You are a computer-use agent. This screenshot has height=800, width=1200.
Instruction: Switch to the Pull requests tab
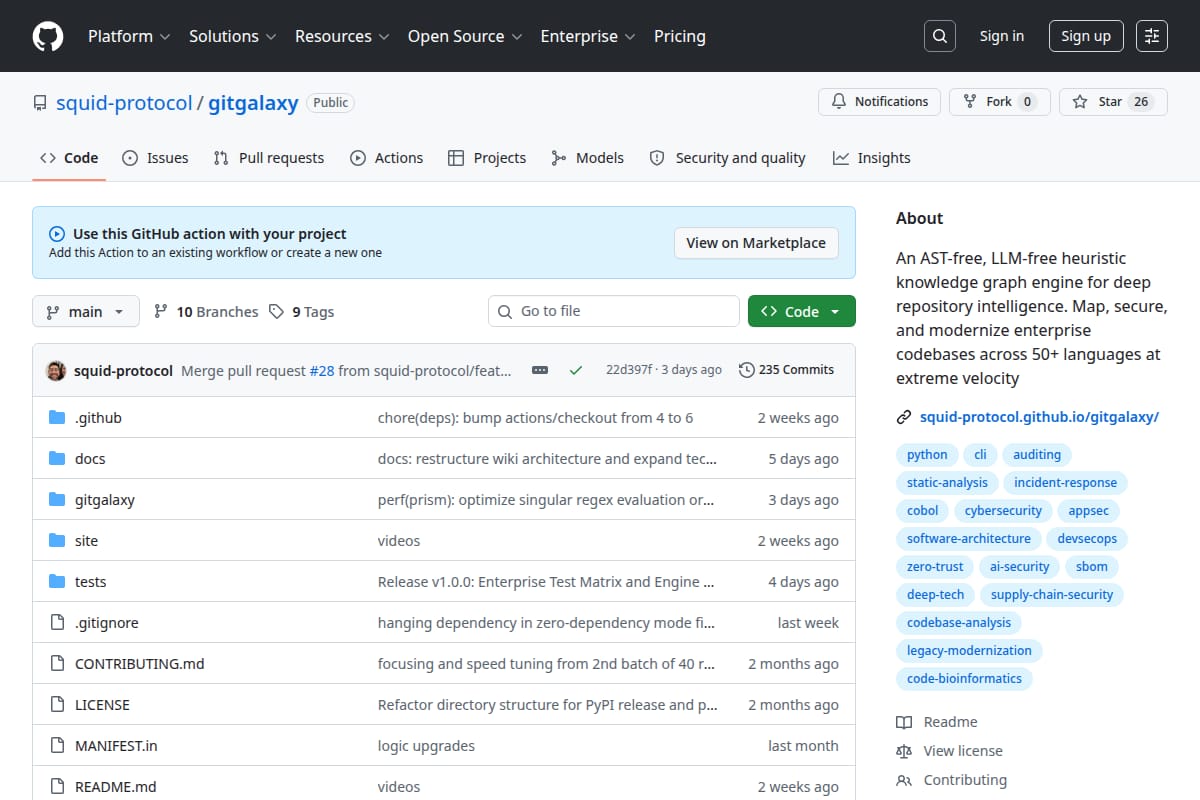(269, 158)
